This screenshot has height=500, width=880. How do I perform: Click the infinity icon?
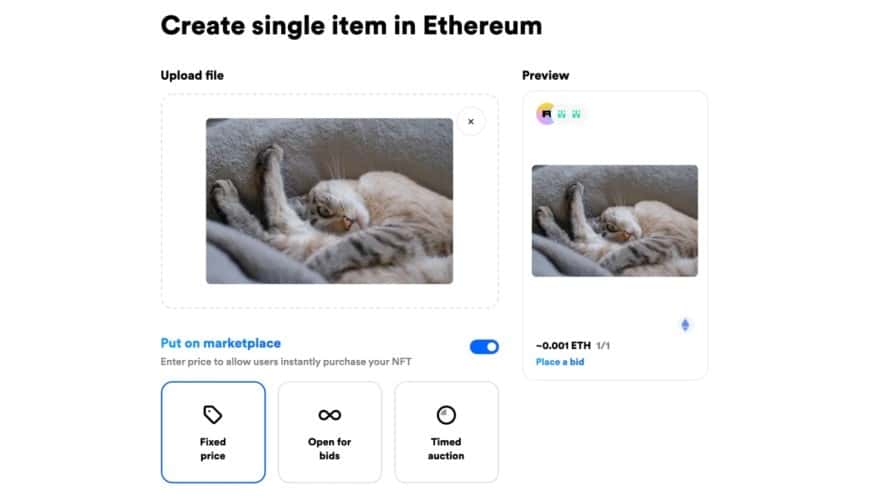tap(330, 415)
